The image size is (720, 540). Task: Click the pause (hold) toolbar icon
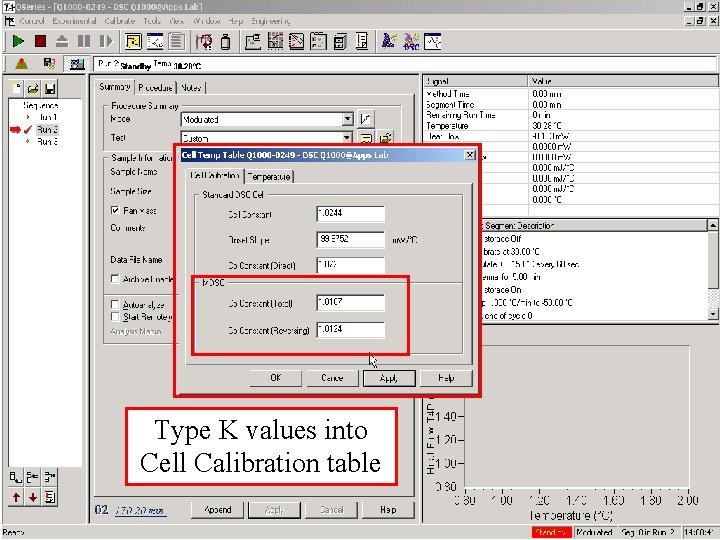pyautogui.click(x=84, y=42)
